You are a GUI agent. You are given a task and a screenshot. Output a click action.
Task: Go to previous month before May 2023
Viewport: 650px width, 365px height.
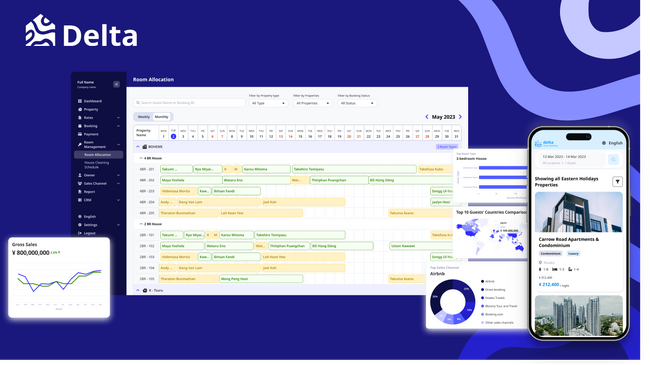point(427,117)
